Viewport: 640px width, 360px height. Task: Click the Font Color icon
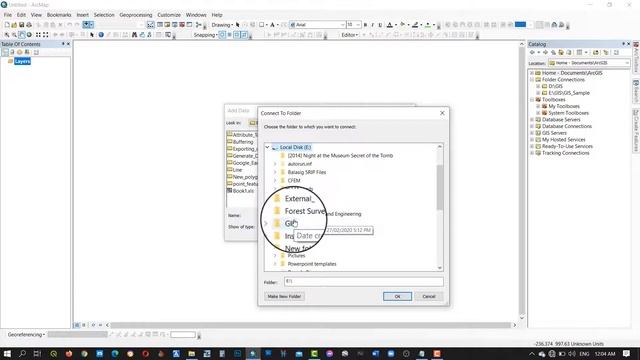point(389,25)
